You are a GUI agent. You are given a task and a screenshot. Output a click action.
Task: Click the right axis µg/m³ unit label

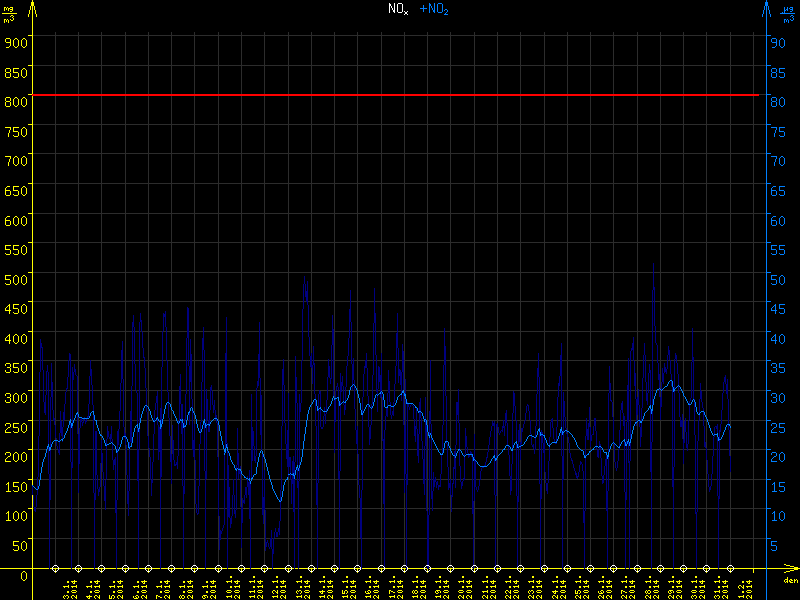click(x=789, y=13)
